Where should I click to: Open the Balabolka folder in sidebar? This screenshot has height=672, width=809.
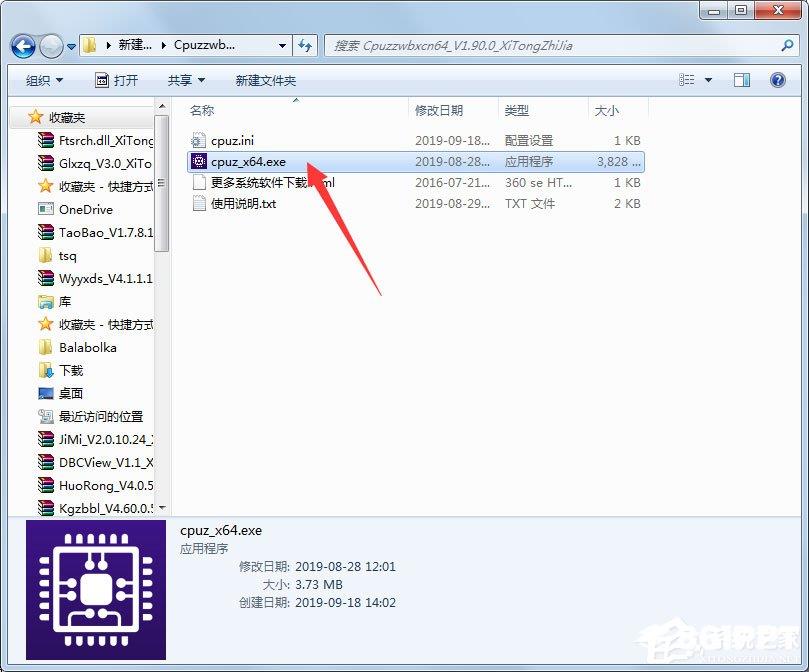click(x=77, y=347)
